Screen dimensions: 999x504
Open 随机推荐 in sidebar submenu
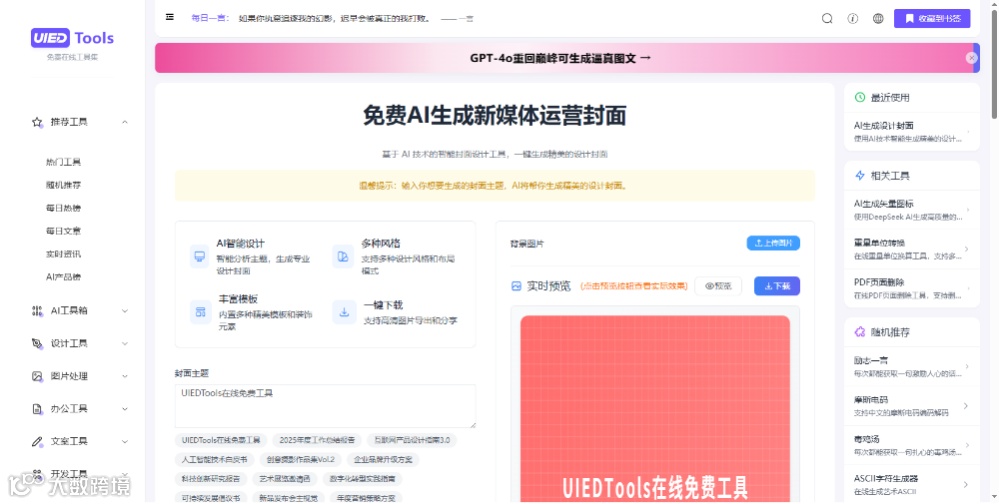coord(63,185)
